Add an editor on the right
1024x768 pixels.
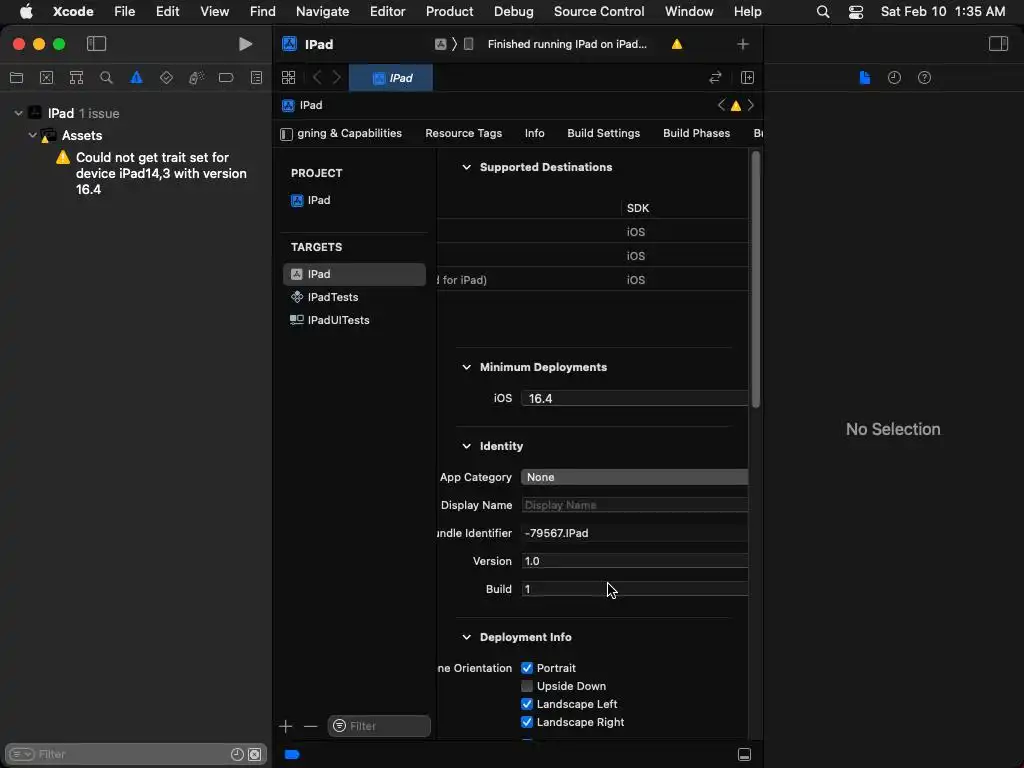point(747,78)
